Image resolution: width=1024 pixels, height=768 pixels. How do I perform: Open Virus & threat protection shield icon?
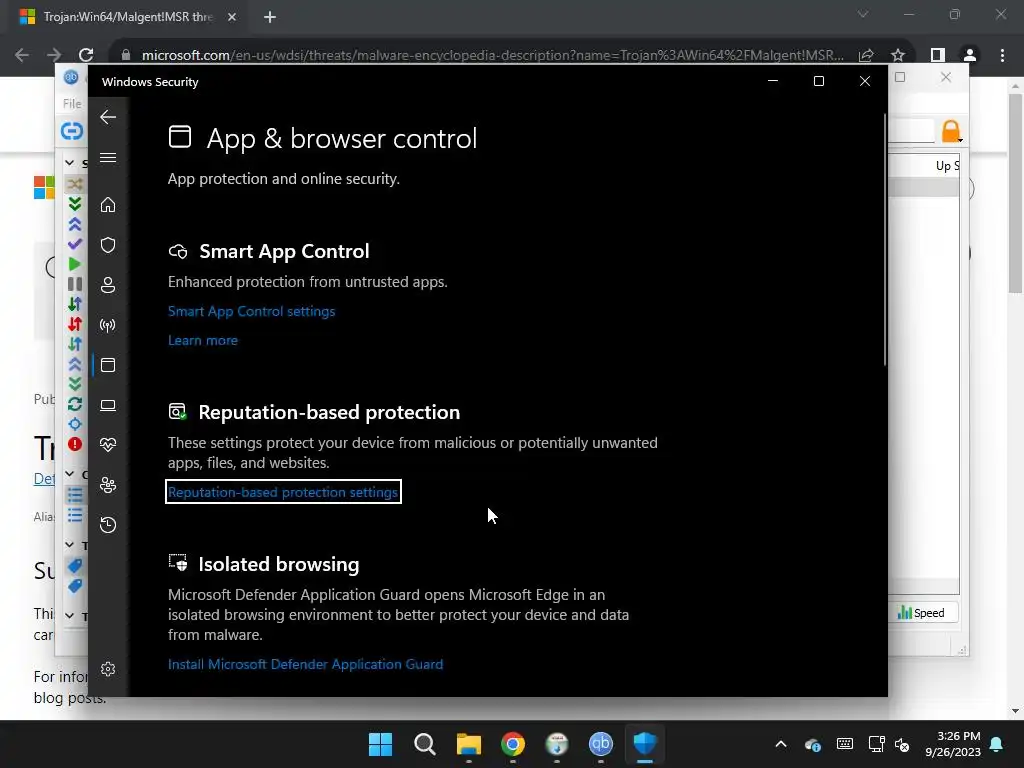point(108,245)
